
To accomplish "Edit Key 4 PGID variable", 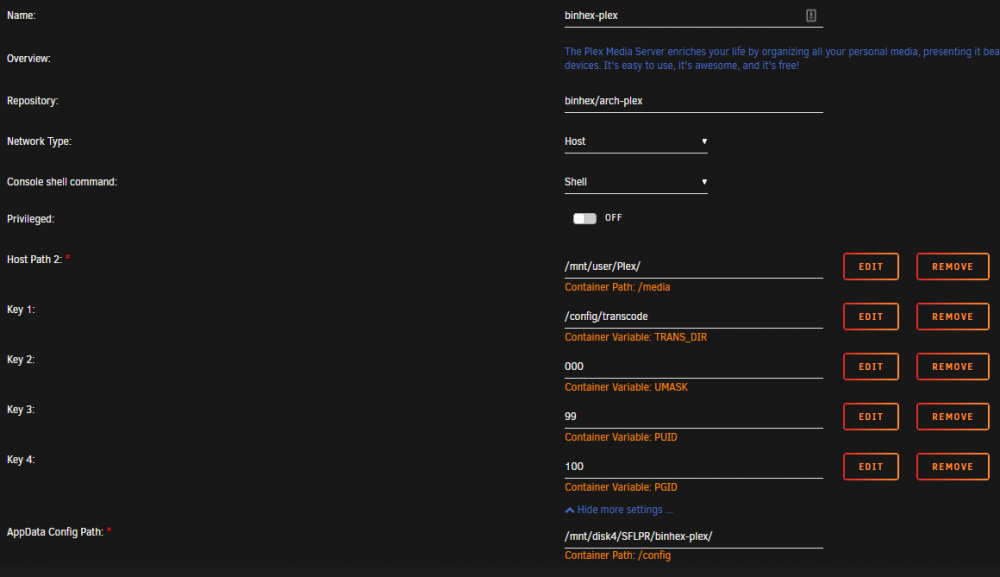I will (871, 467).
